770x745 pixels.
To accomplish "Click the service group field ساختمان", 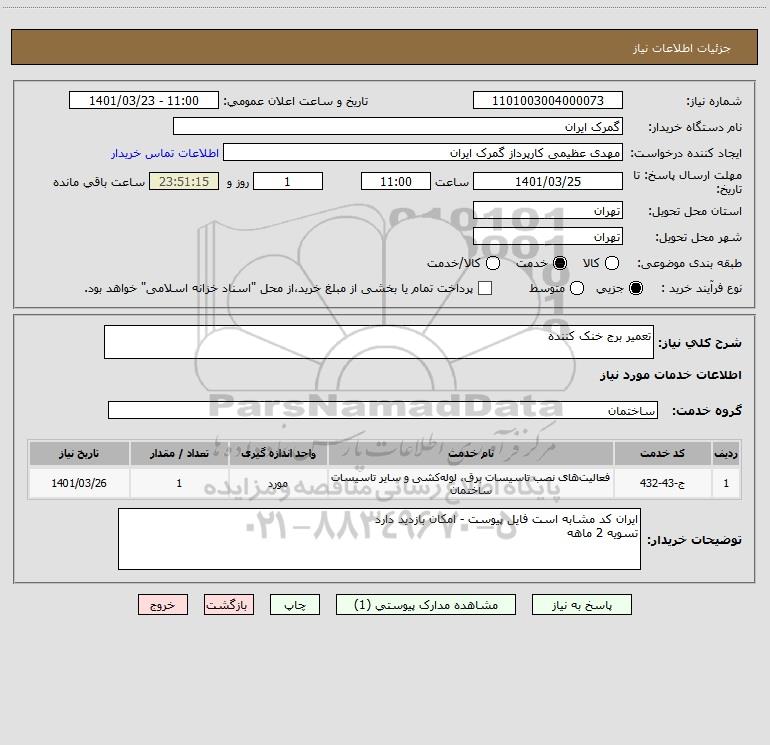I will (x=383, y=410).
